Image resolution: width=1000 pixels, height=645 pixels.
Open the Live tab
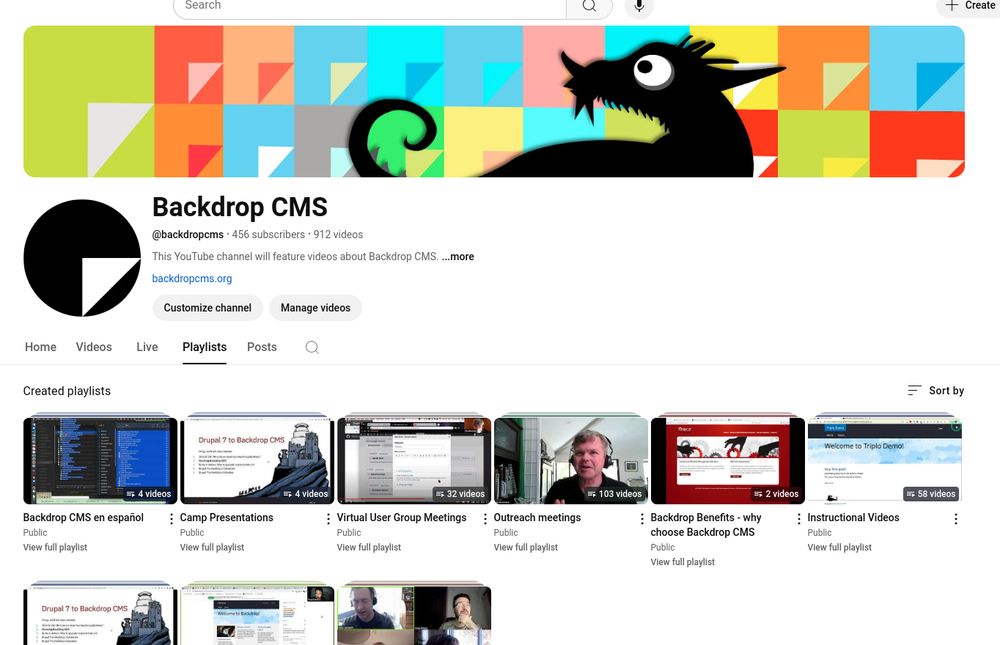(147, 347)
